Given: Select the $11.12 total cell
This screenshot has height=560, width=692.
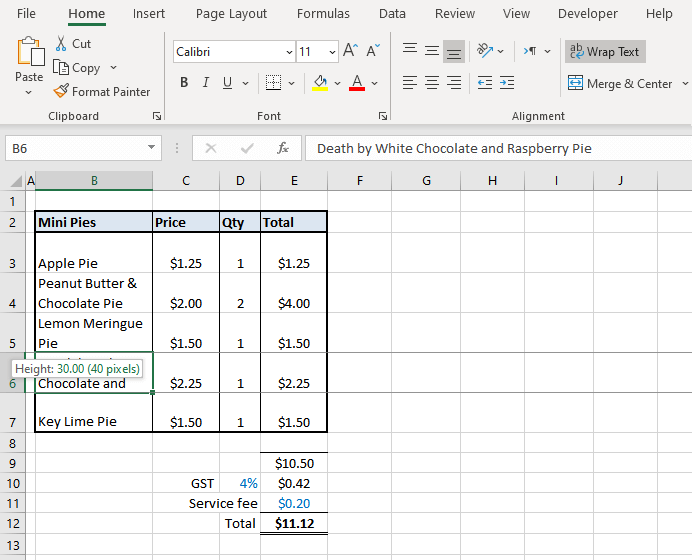Looking at the screenshot, I should [x=294, y=523].
